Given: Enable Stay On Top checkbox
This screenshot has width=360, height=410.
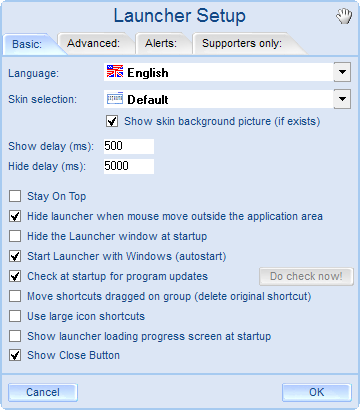Looking at the screenshot, I should 15,196.
